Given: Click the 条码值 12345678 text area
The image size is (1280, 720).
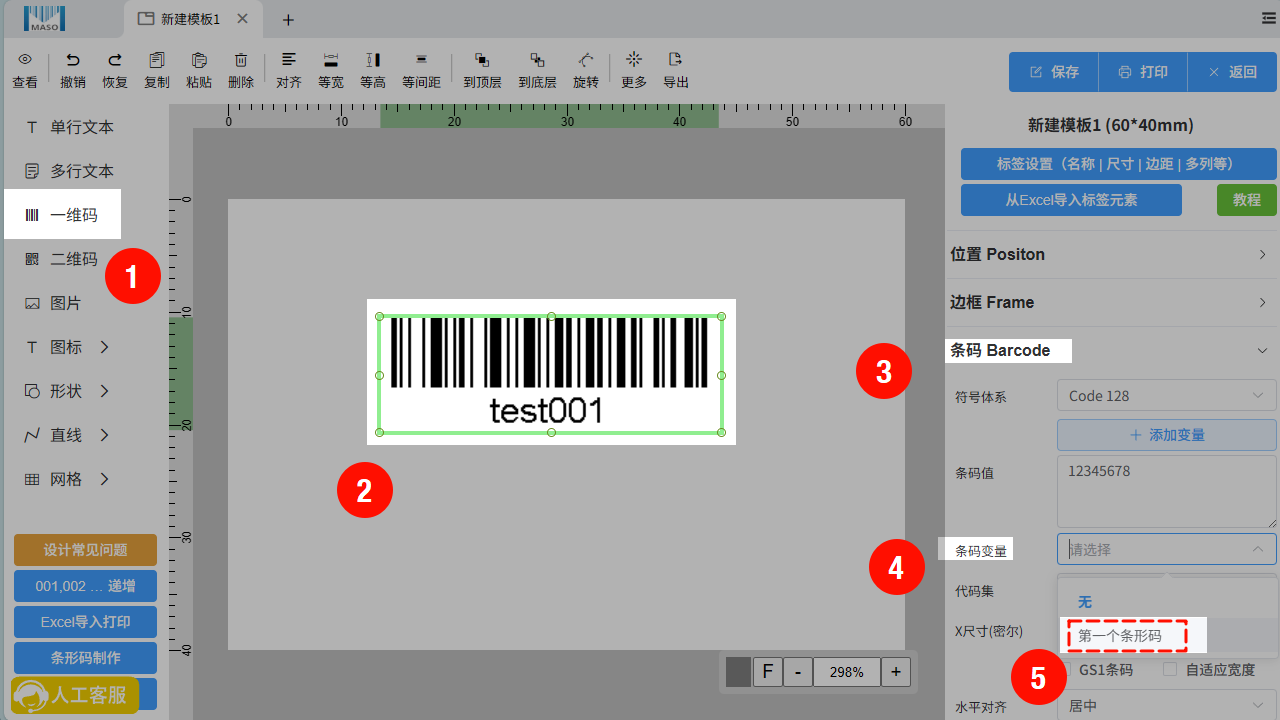Looking at the screenshot, I should tap(1167, 492).
